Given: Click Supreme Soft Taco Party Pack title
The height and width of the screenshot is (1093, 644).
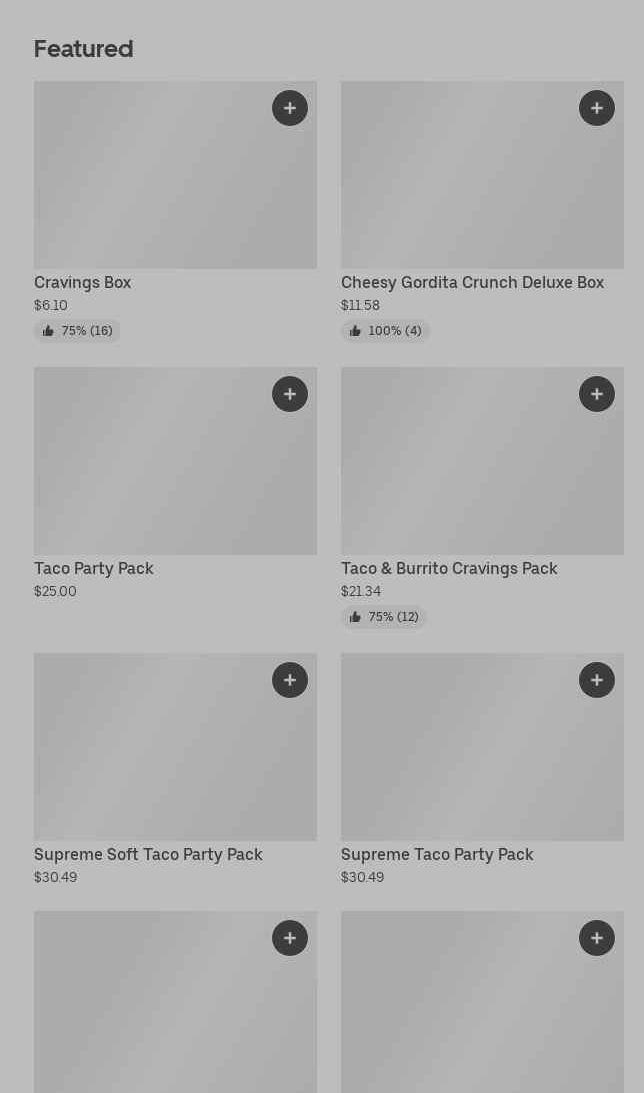Looking at the screenshot, I should click(148, 855).
